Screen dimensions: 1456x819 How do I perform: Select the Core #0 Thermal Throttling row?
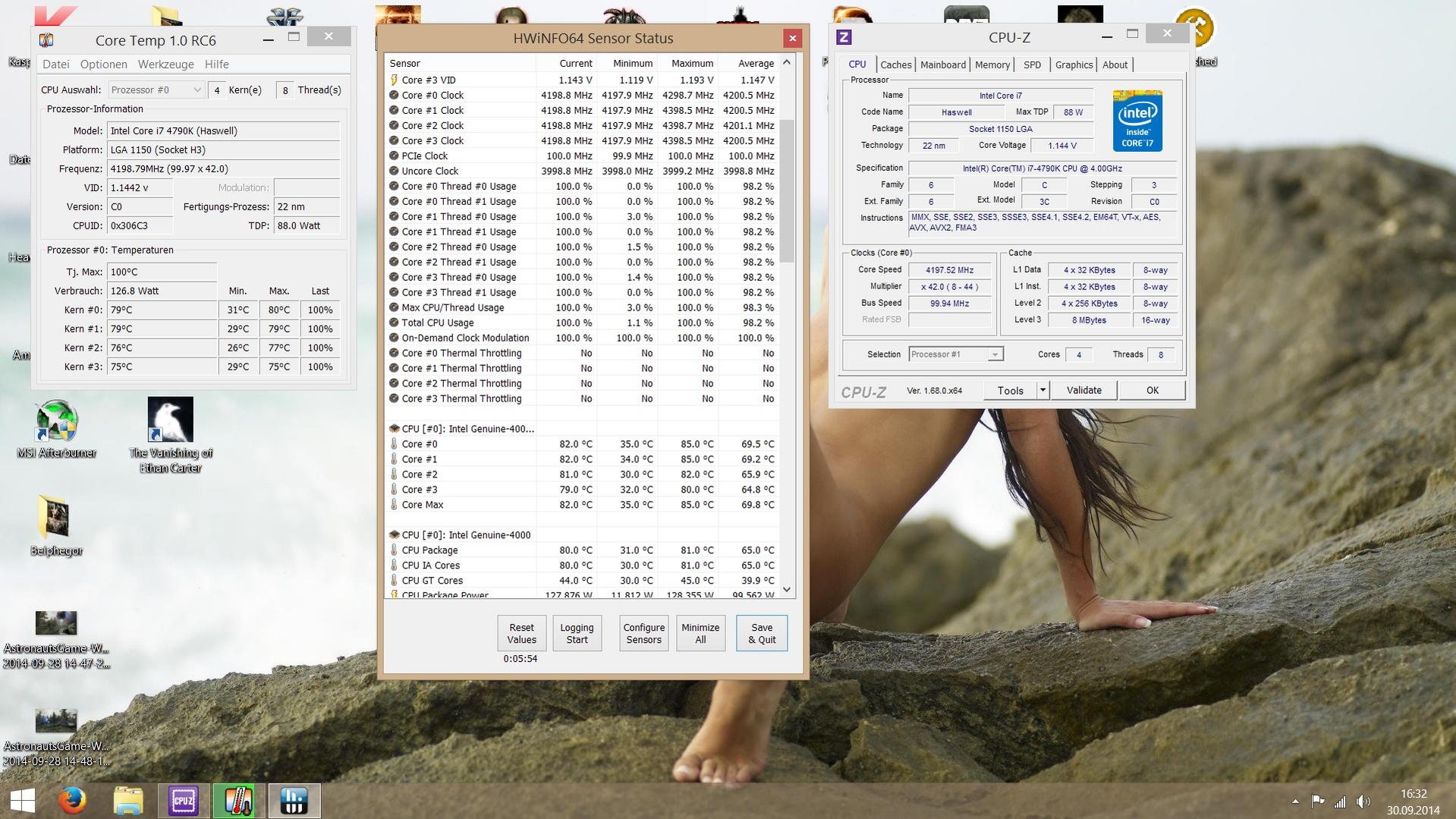click(x=582, y=353)
